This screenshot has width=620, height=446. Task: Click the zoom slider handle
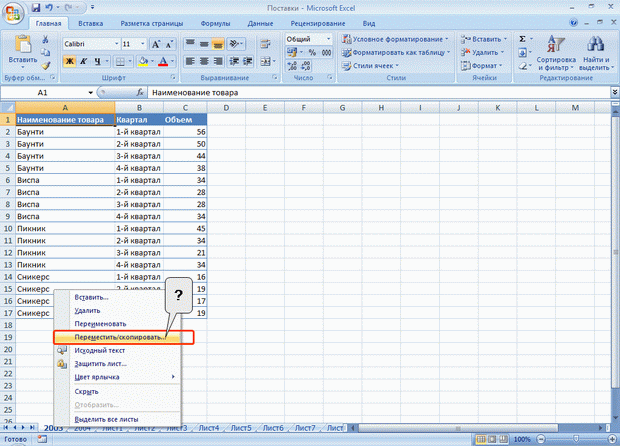point(576,439)
